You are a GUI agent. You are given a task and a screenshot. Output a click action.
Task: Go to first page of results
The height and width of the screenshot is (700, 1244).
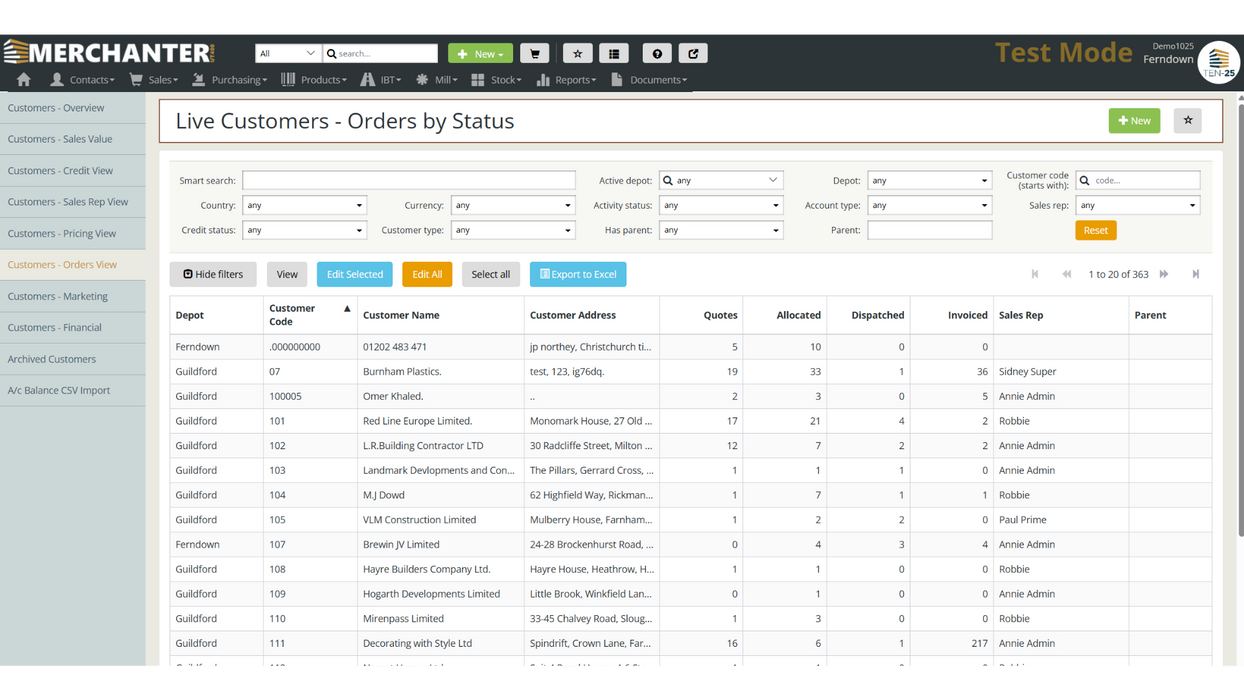tap(1035, 274)
